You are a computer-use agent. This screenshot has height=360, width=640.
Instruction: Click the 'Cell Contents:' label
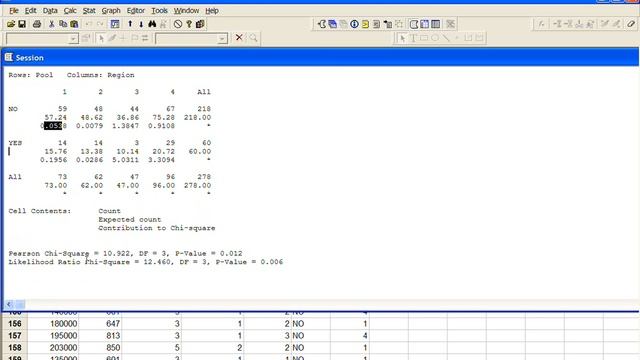(40, 211)
